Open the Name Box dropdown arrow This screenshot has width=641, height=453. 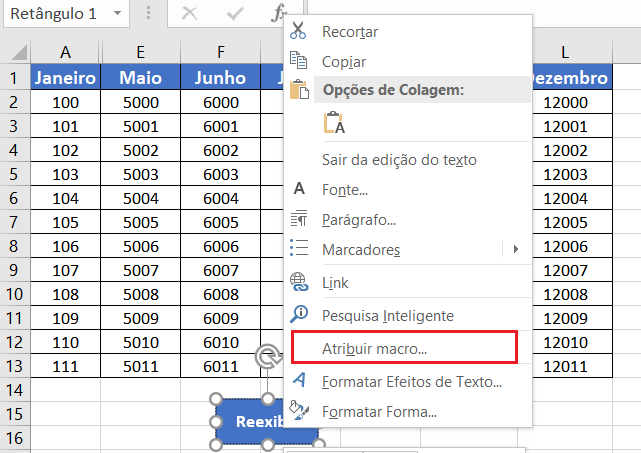(x=118, y=14)
